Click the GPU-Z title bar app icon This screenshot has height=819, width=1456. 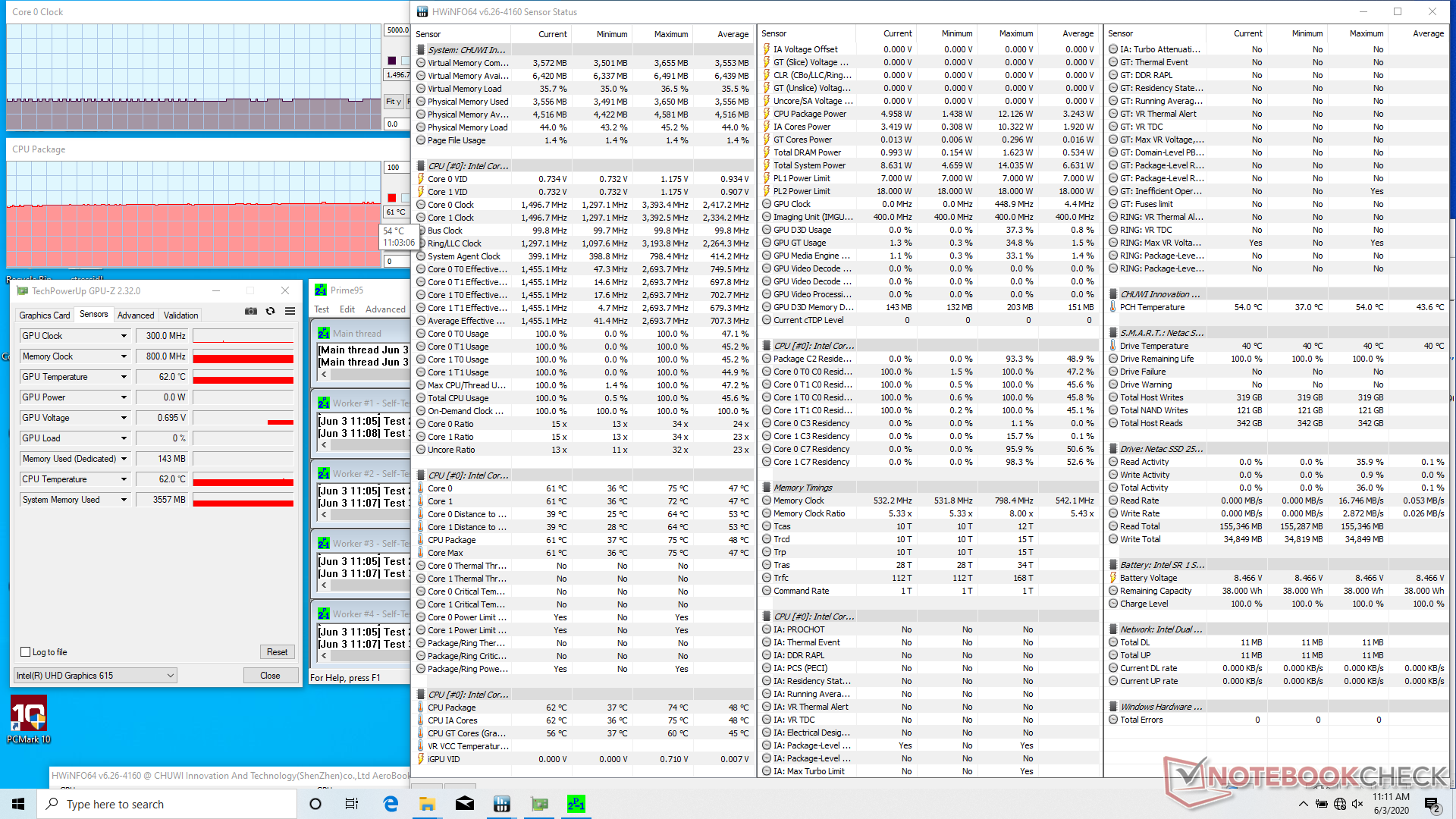tap(22, 290)
